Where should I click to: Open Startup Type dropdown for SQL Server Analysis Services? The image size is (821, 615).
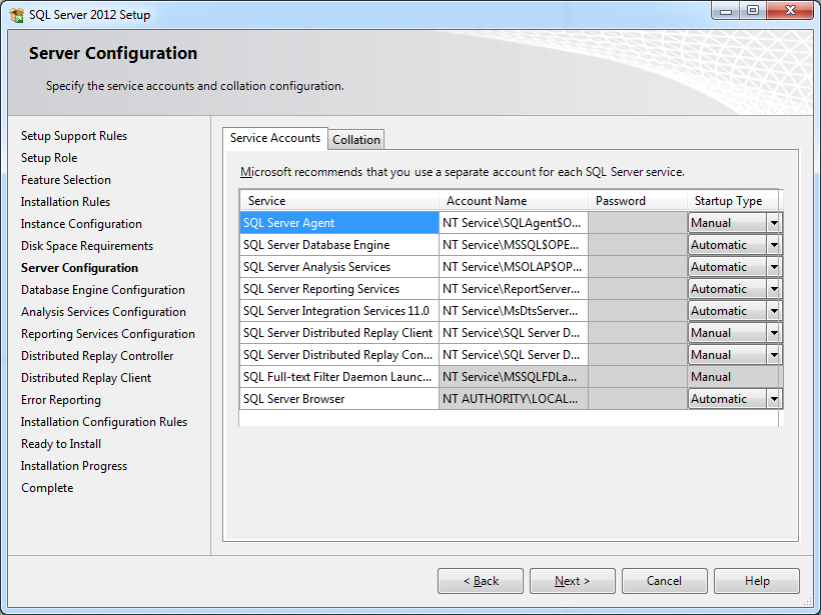pyautogui.click(x=773, y=267)
